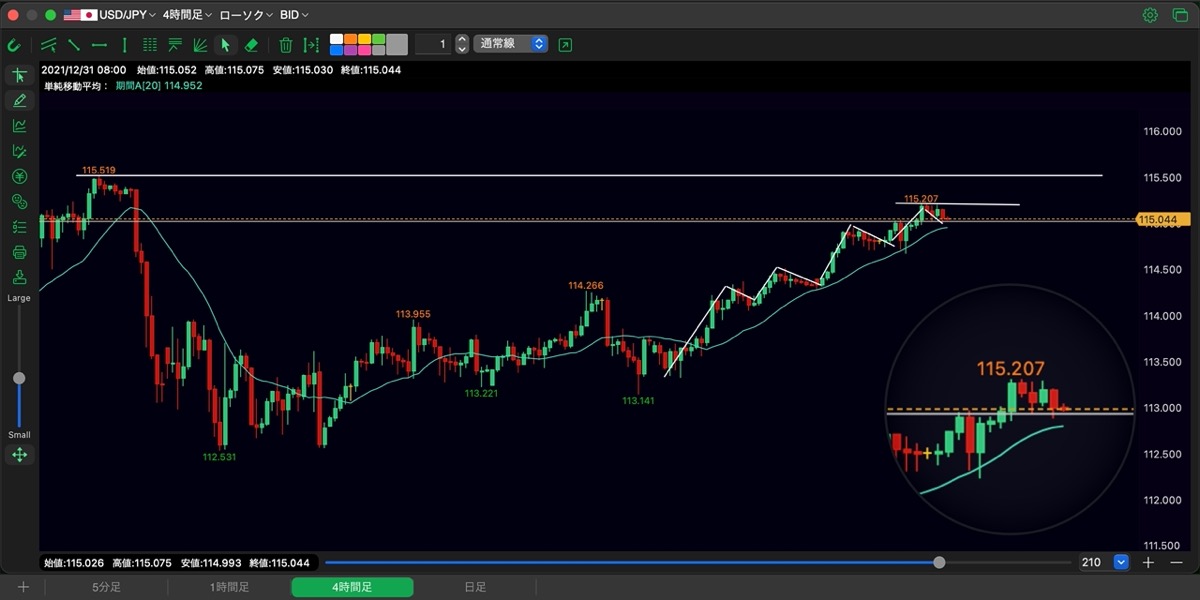Screen dimensions: 1200x600
Task: Open the 210 bar count dropdown arrow
Action: click(x=1121, y=562)
